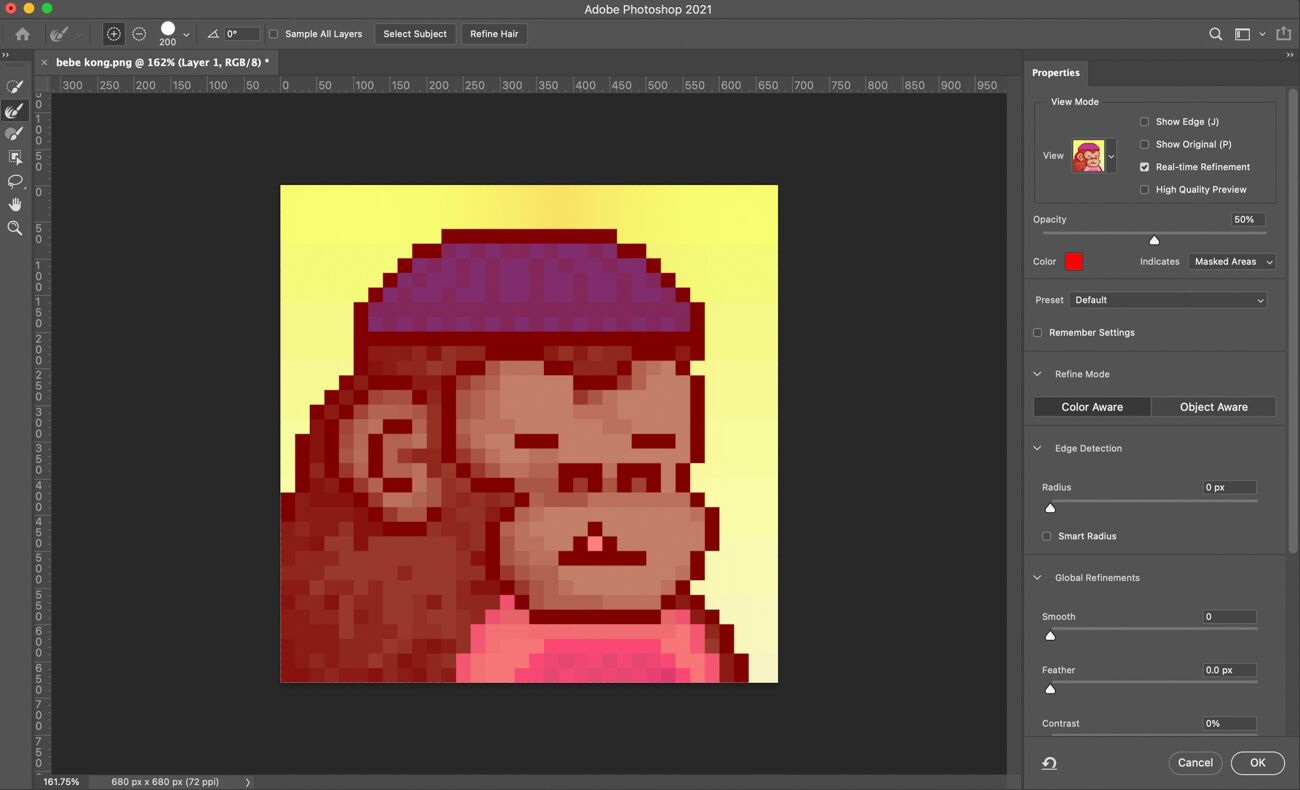Viewport: 1300px width, 790px height.
Task: Click the add-to-selection icon in options bar
Action: pos(113,33)
